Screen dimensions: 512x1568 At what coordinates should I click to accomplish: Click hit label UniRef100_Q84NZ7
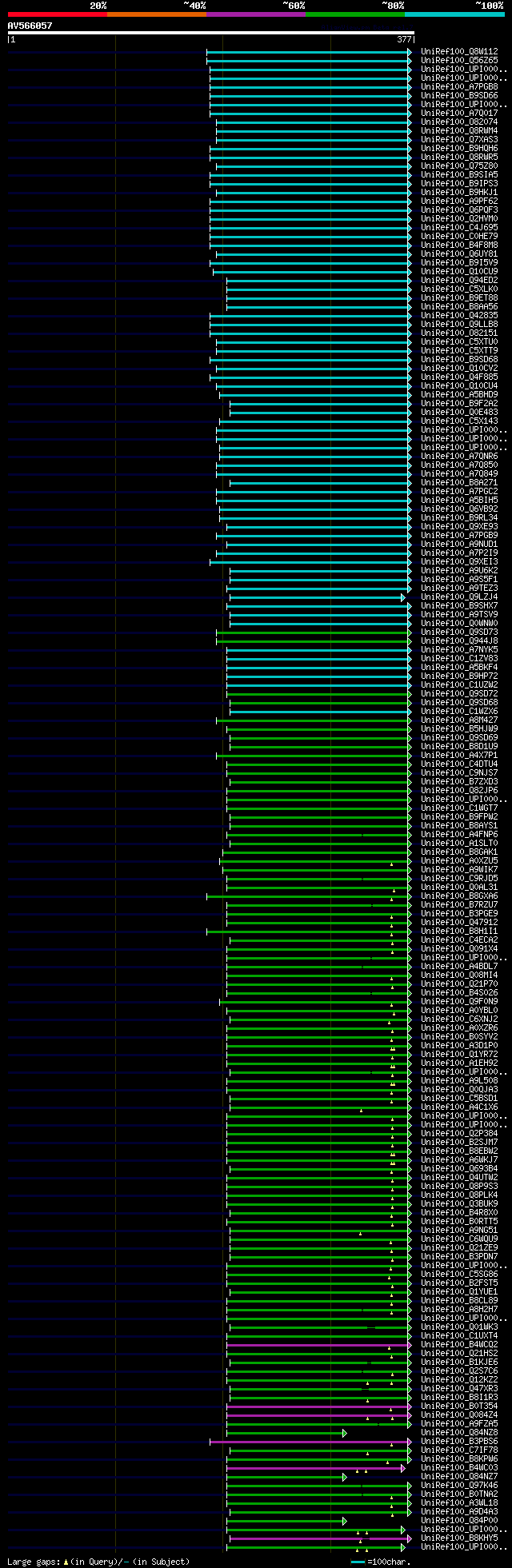coord(459,1477)
